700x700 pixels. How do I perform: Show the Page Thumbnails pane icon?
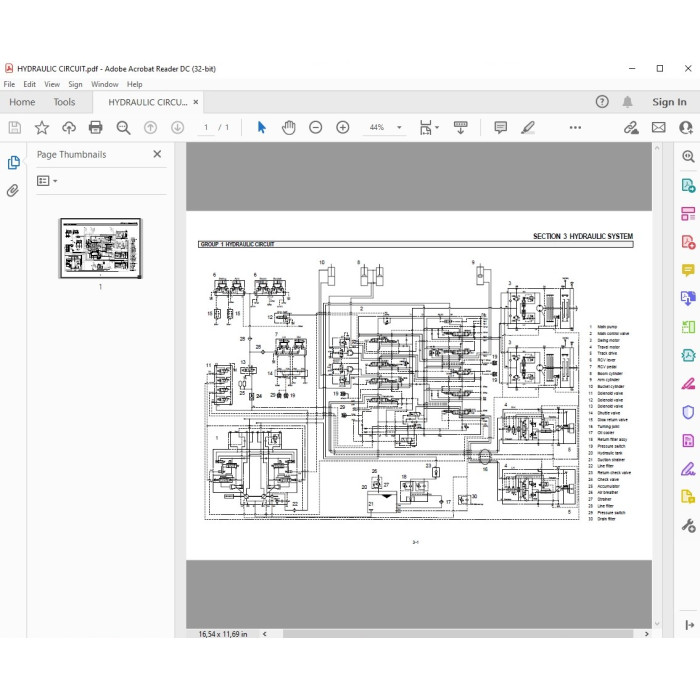13,162
